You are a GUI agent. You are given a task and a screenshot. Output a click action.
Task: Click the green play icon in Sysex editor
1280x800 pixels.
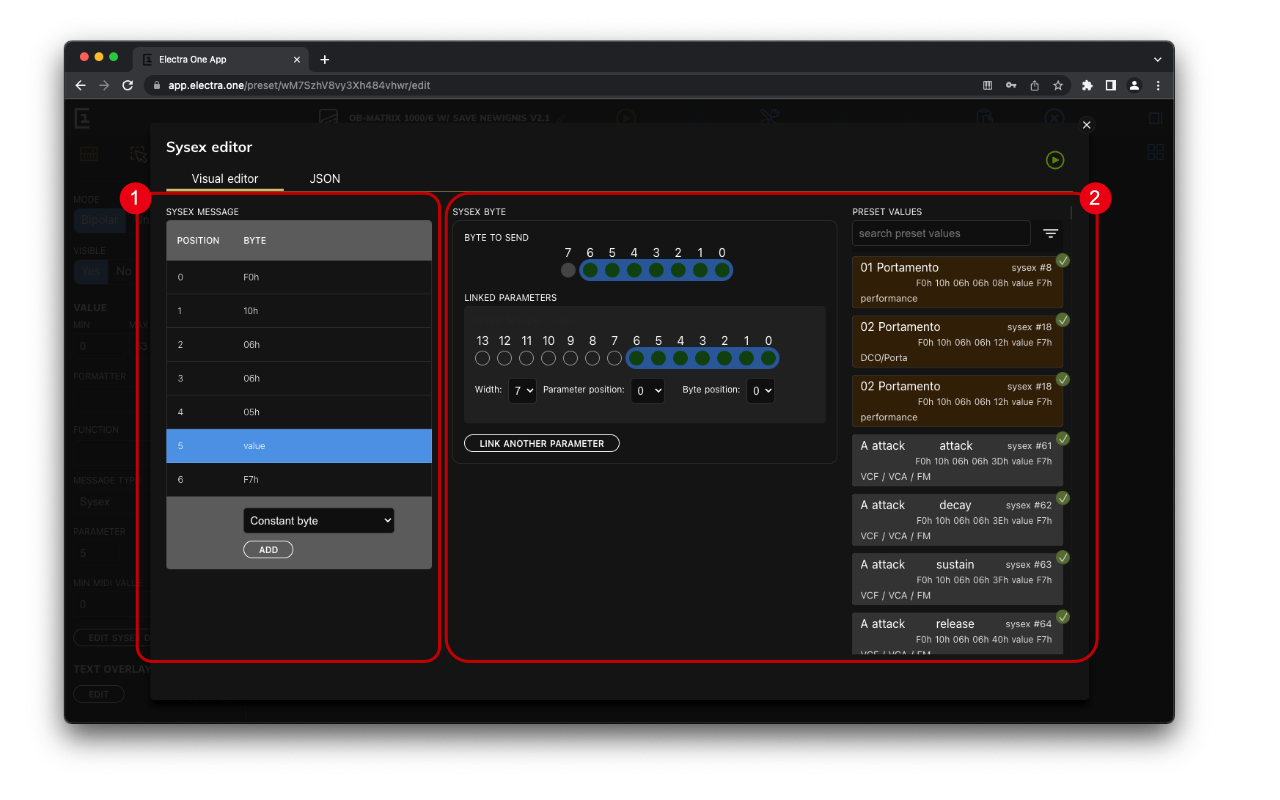[1055, 160]
